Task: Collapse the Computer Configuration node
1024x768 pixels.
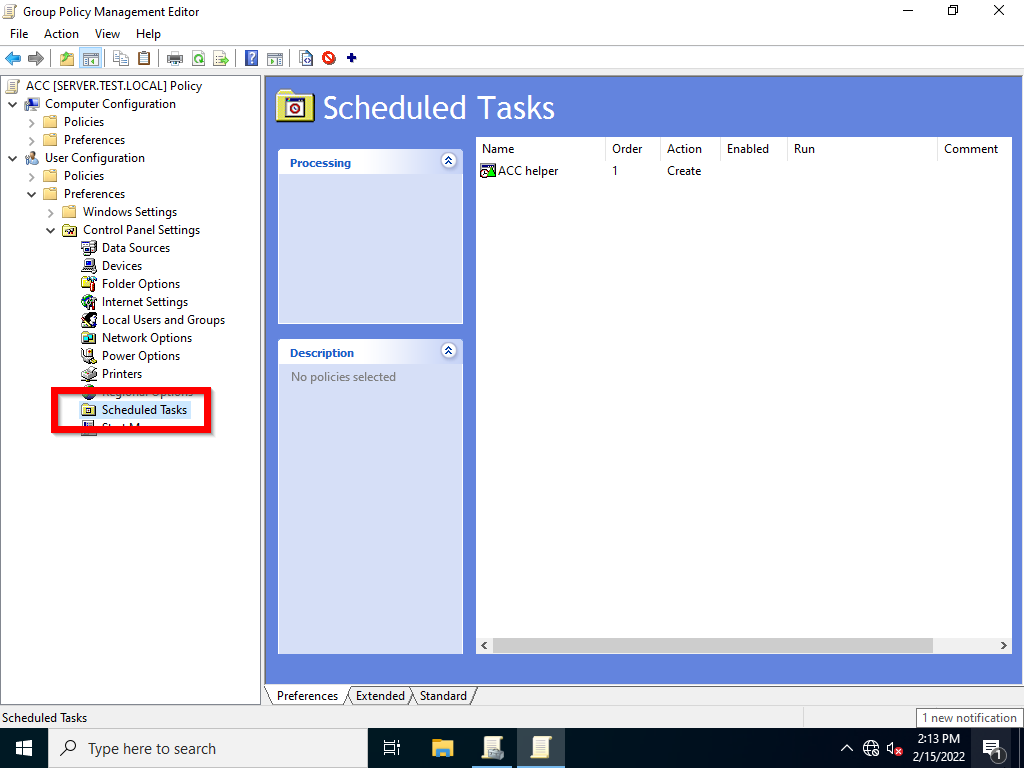Action: point(12,104)
